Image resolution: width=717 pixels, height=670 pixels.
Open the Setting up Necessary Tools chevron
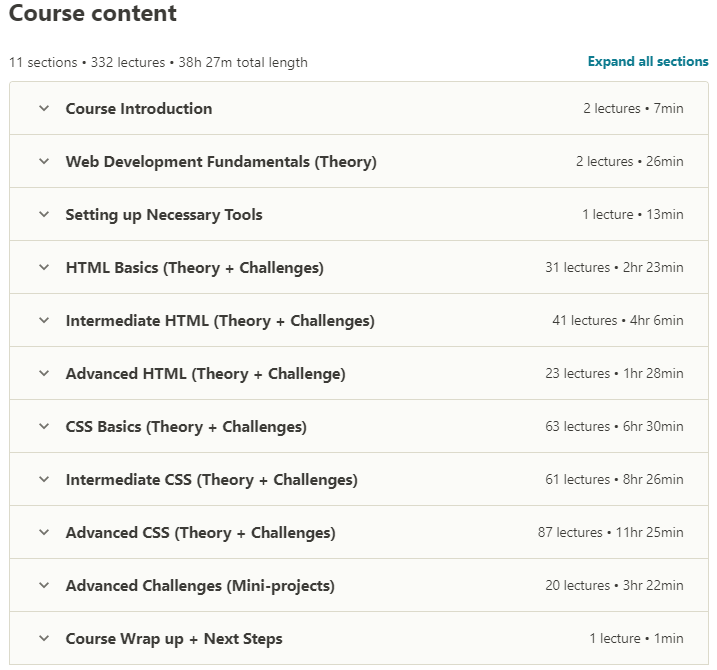click(x=44, y=214)
